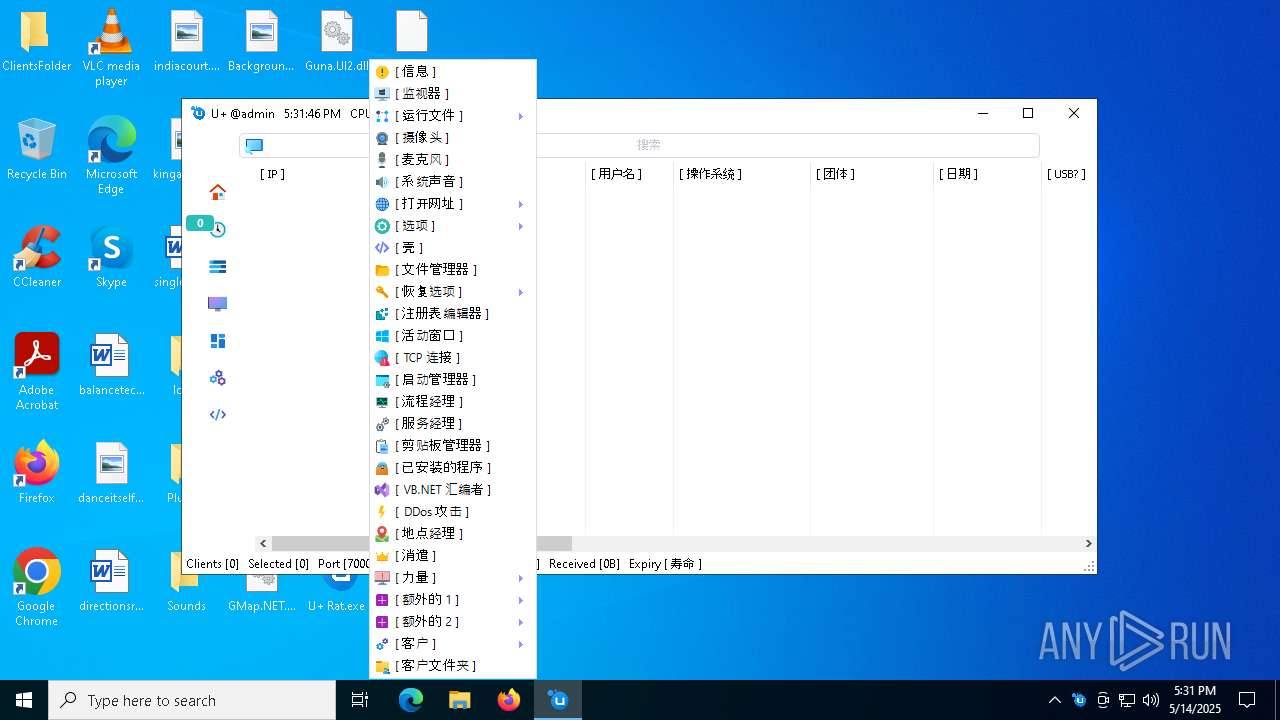Click the [地点经理] map pin icon

[382, 534]
